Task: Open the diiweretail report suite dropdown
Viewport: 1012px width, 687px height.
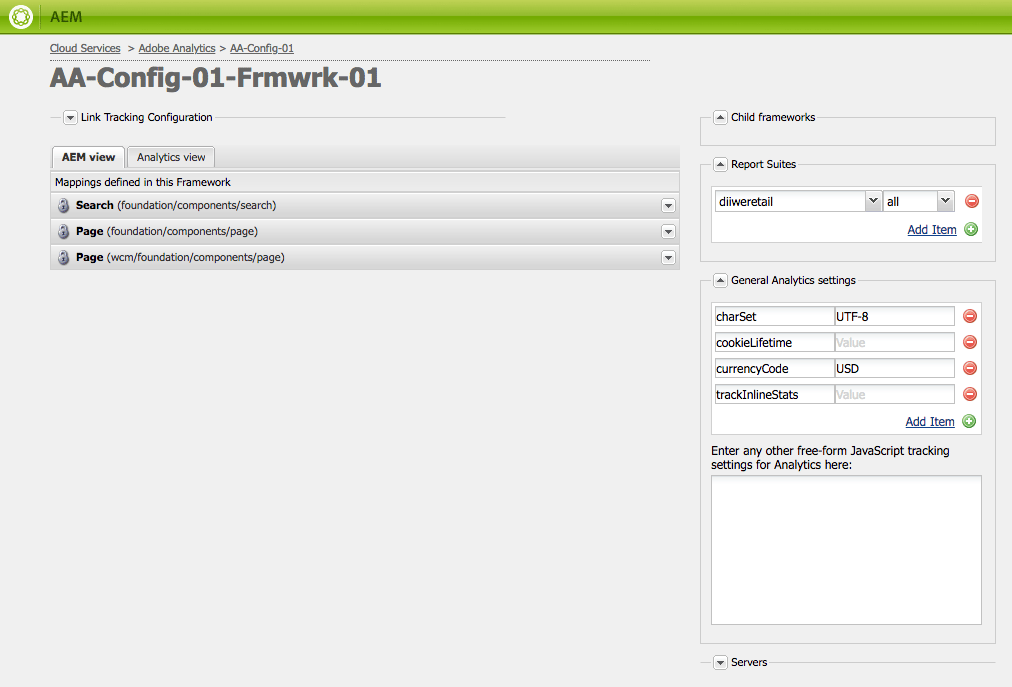Action: 873,200
